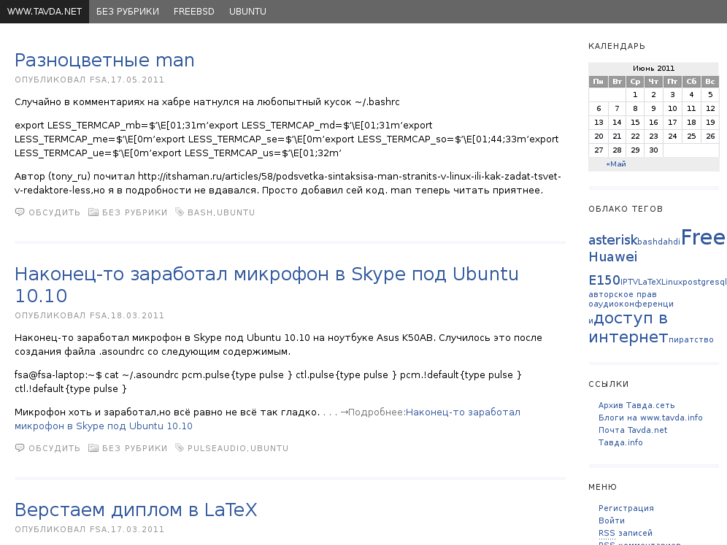Image resolution: width=727 pixels, height=545 pixels.
Task: Select day 30 in the calendar
Action: [x=654, y=150]
